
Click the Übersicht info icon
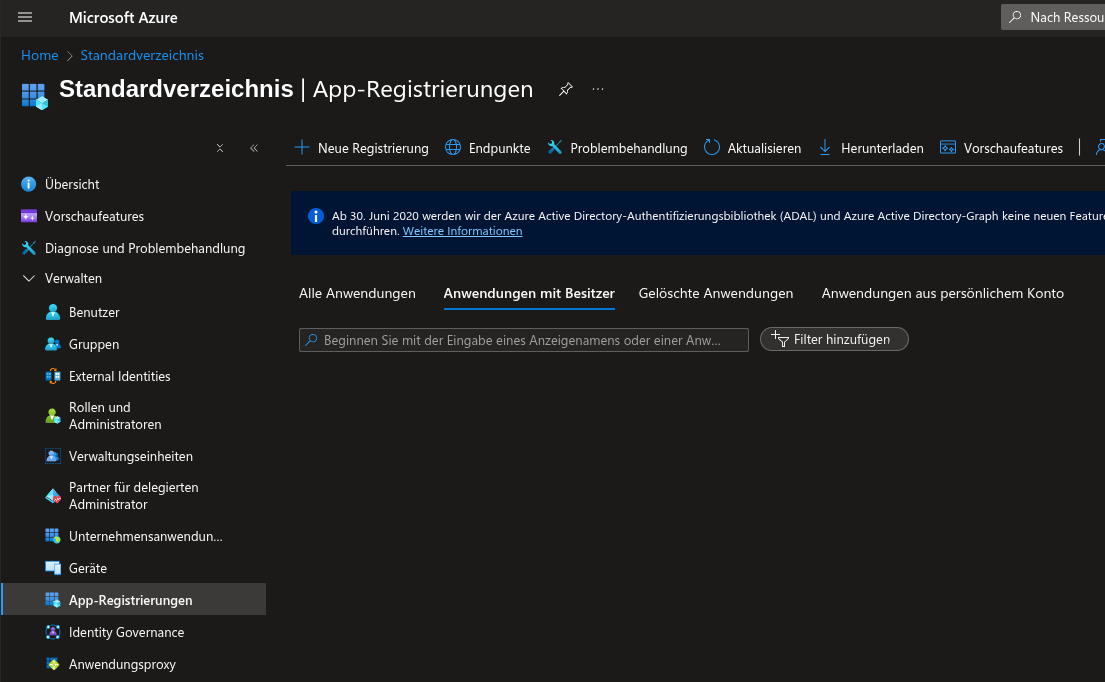point(29,184)
